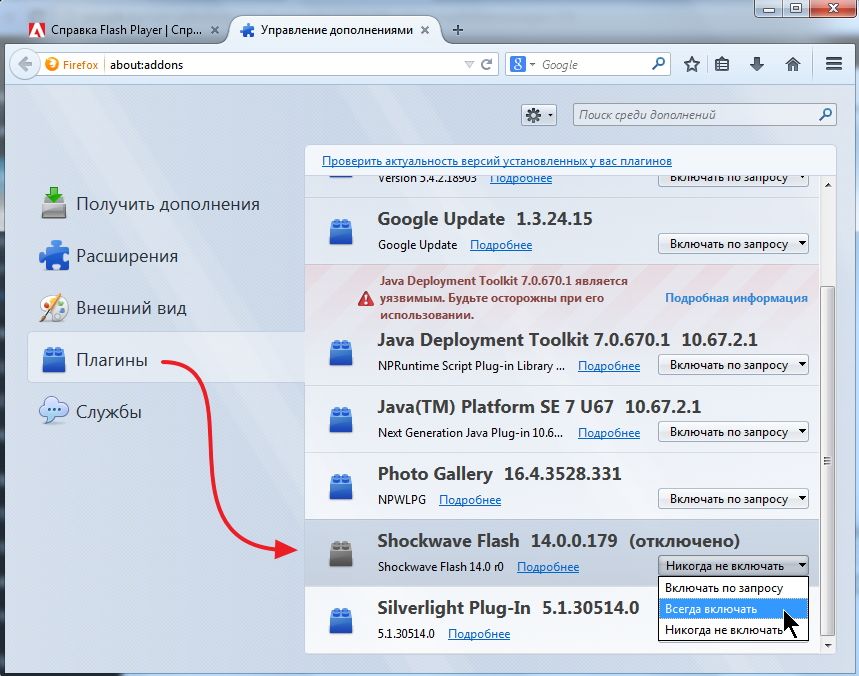Click Подробнее for Shockwave Flash

click(548, 567)
